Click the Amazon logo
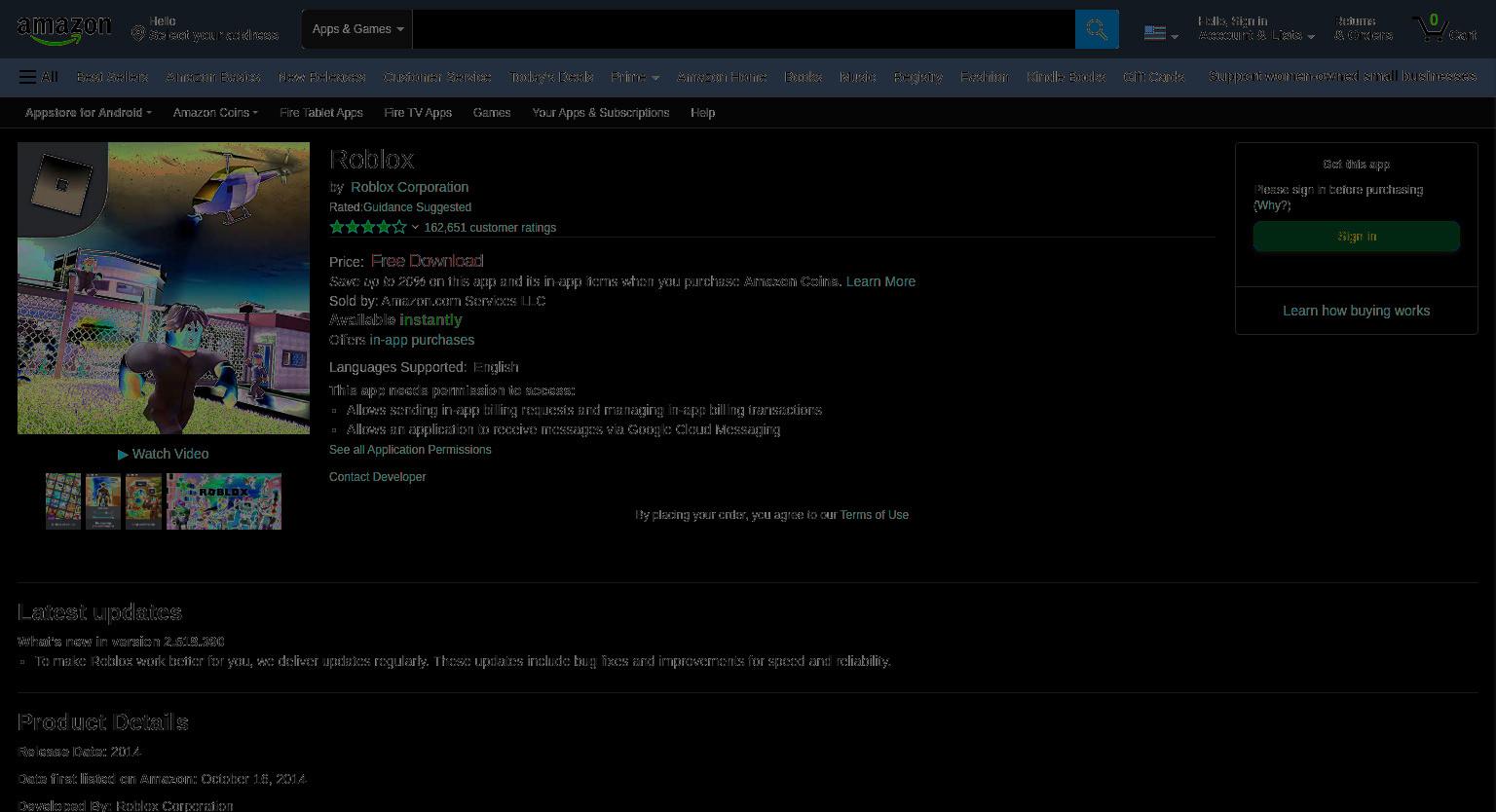1496x812 pixels. coord(64,30)
